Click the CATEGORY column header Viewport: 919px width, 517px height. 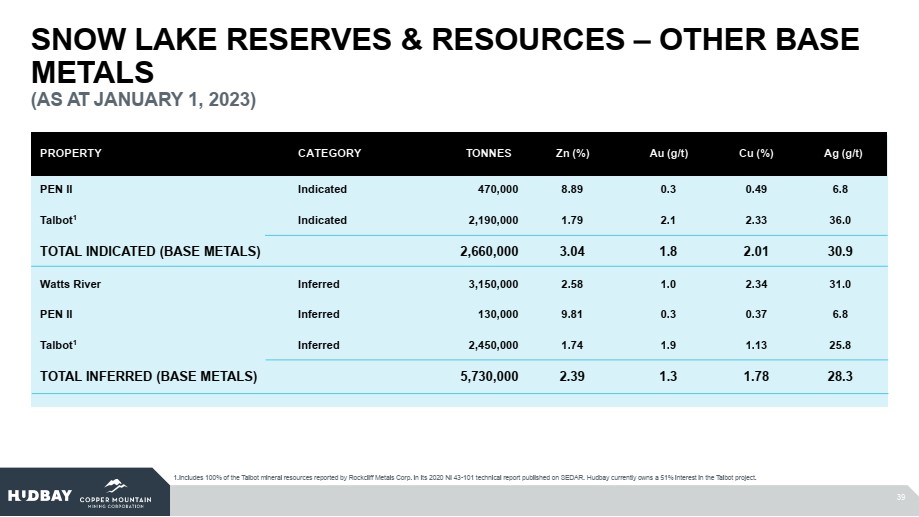coord(329,153)
